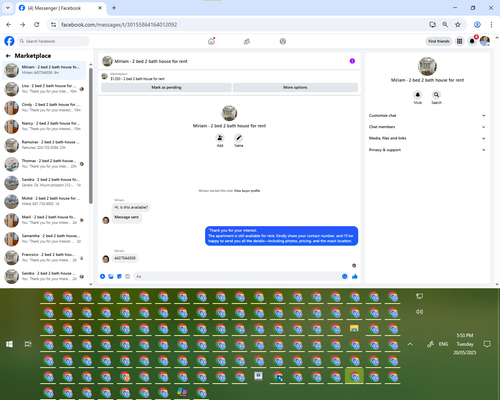Open a new Chrome tab

click(x=114, y=8)
